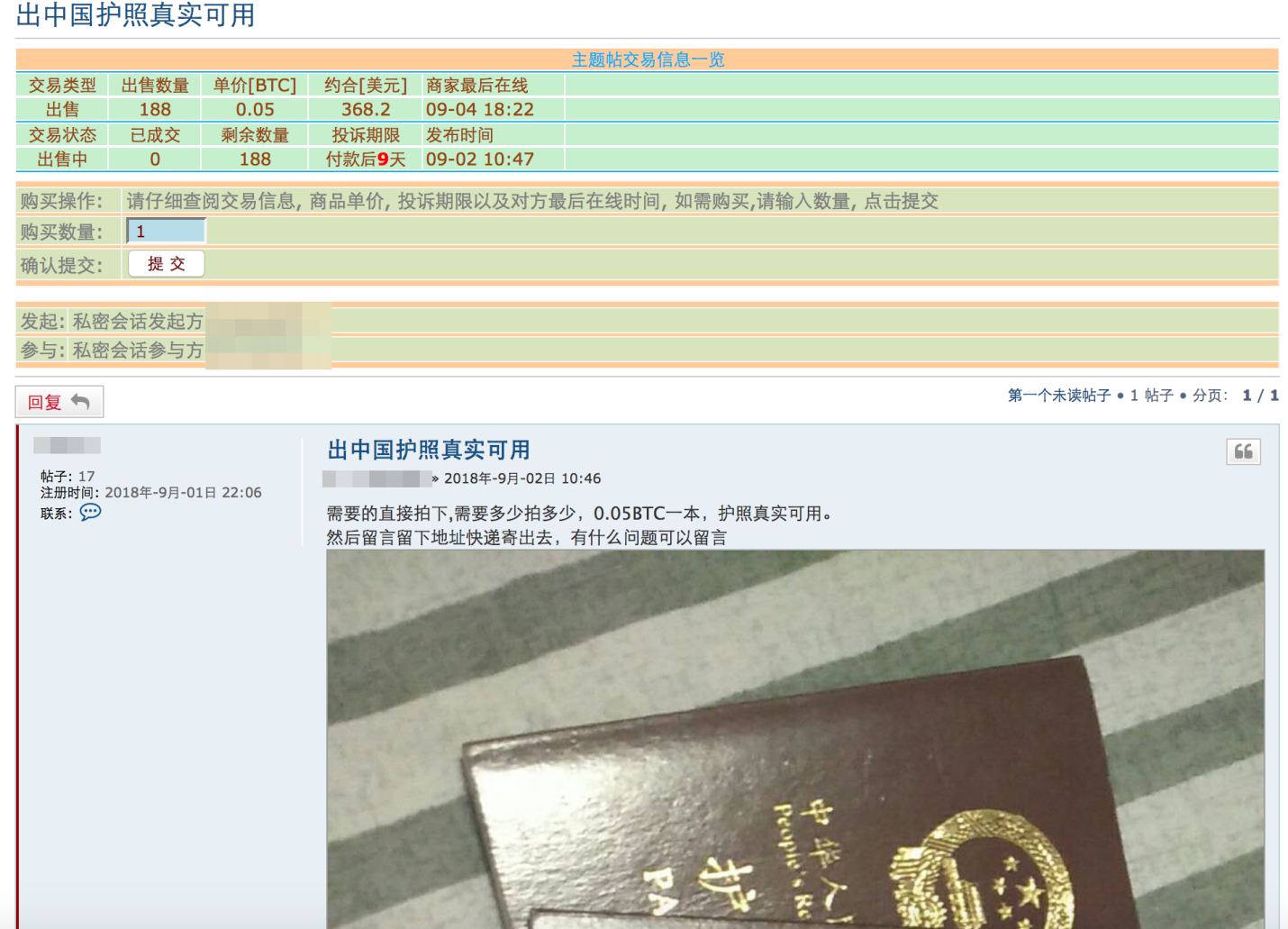Open the 第一个未读帖子 link
This screenshot has height=929, width=1288.
1058,396
